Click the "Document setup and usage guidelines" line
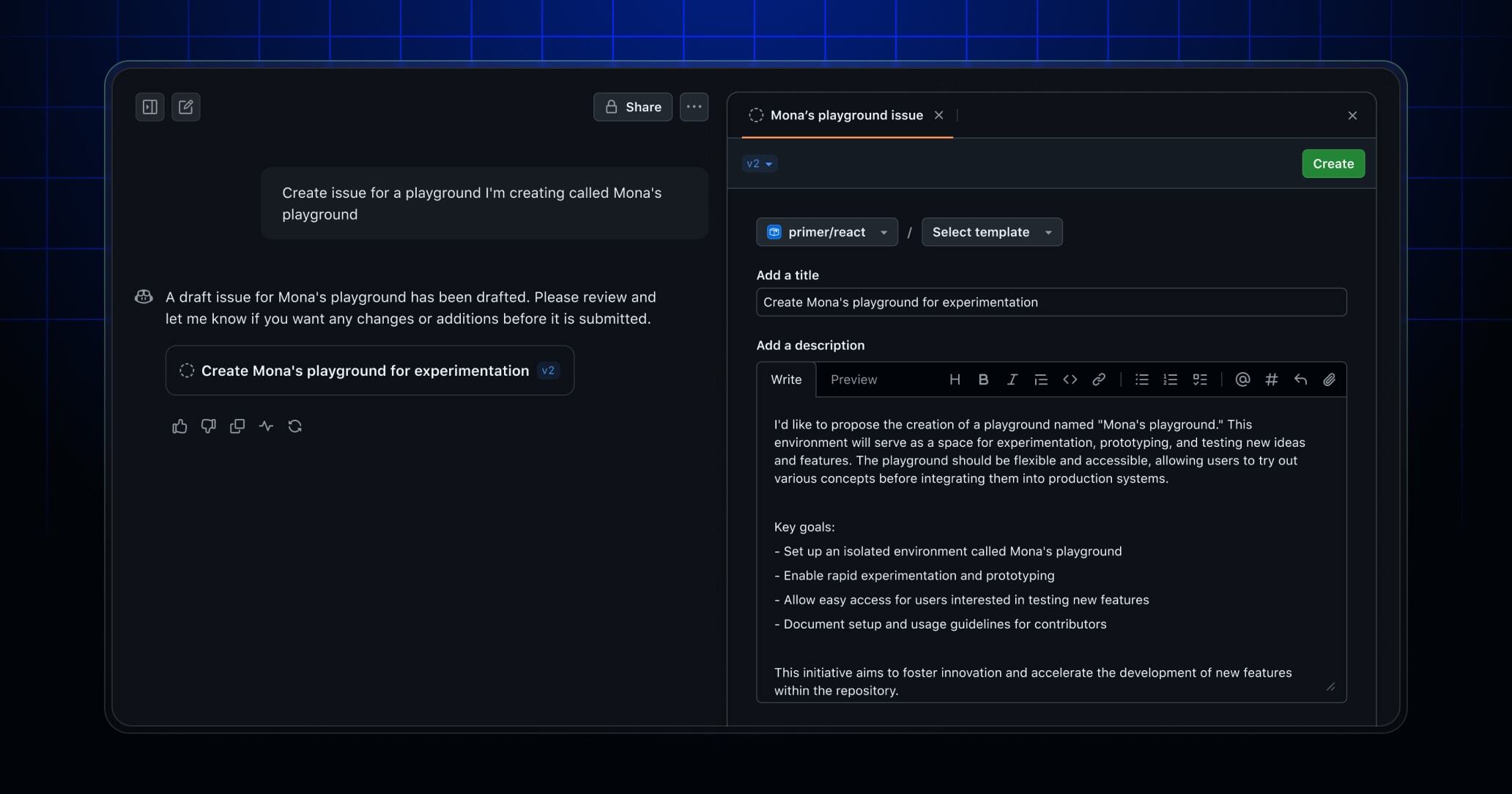 (941, 624)
